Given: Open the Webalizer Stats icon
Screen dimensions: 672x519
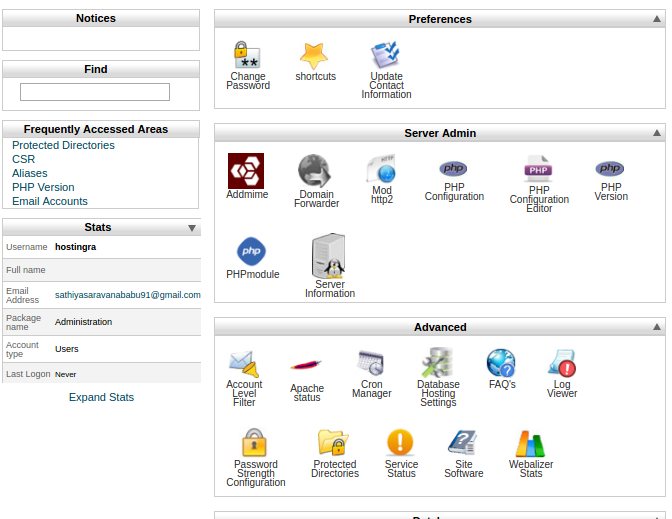Looking at the screenshot, I should (x=530, y=444).
